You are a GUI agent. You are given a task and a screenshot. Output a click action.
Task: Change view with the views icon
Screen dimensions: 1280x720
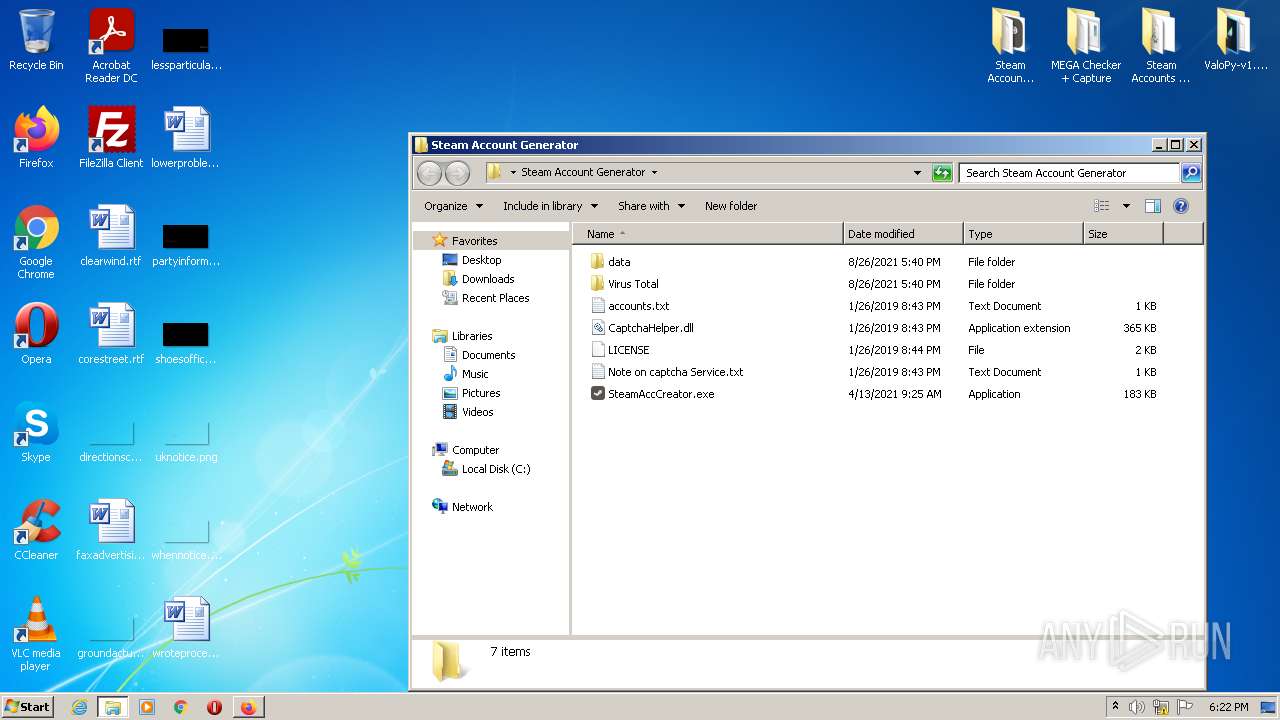[1102, 206]
